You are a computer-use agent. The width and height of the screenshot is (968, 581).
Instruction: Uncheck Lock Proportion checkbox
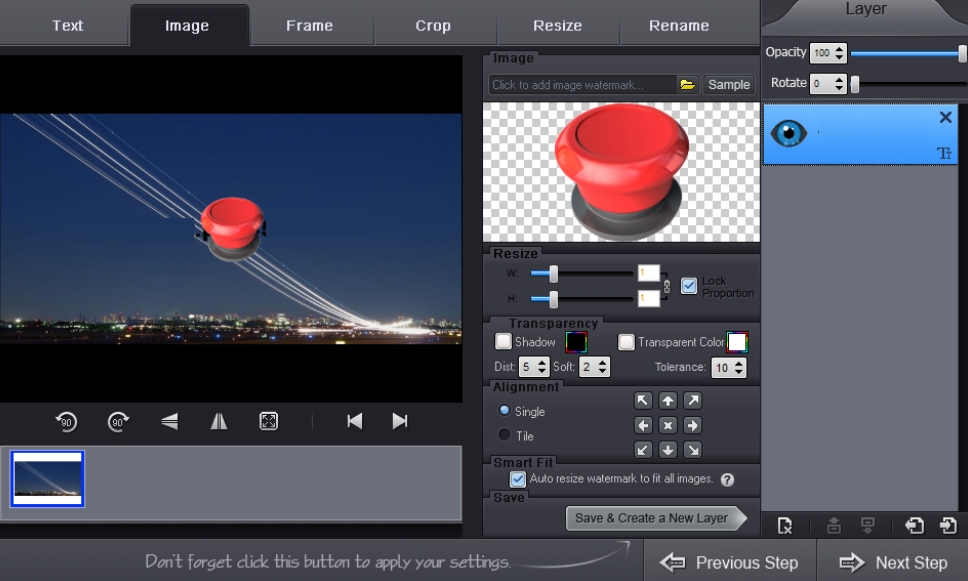[x=689, y=286]
